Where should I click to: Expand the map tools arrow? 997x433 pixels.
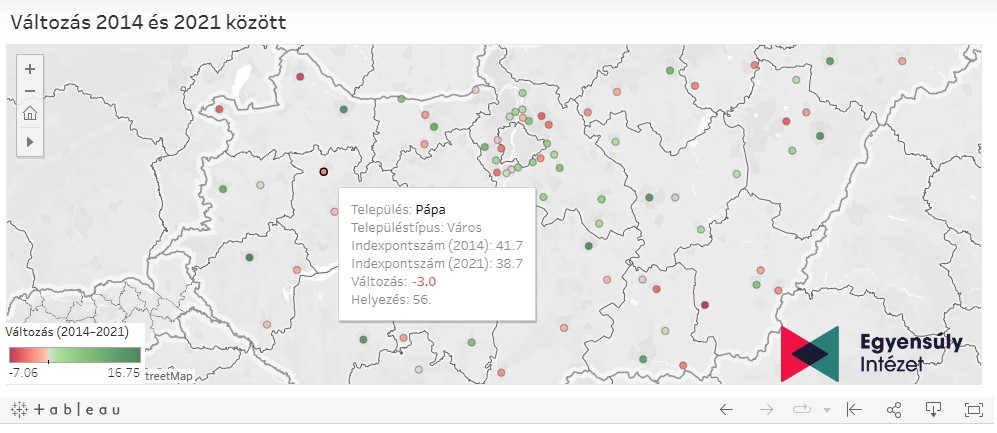30,142
